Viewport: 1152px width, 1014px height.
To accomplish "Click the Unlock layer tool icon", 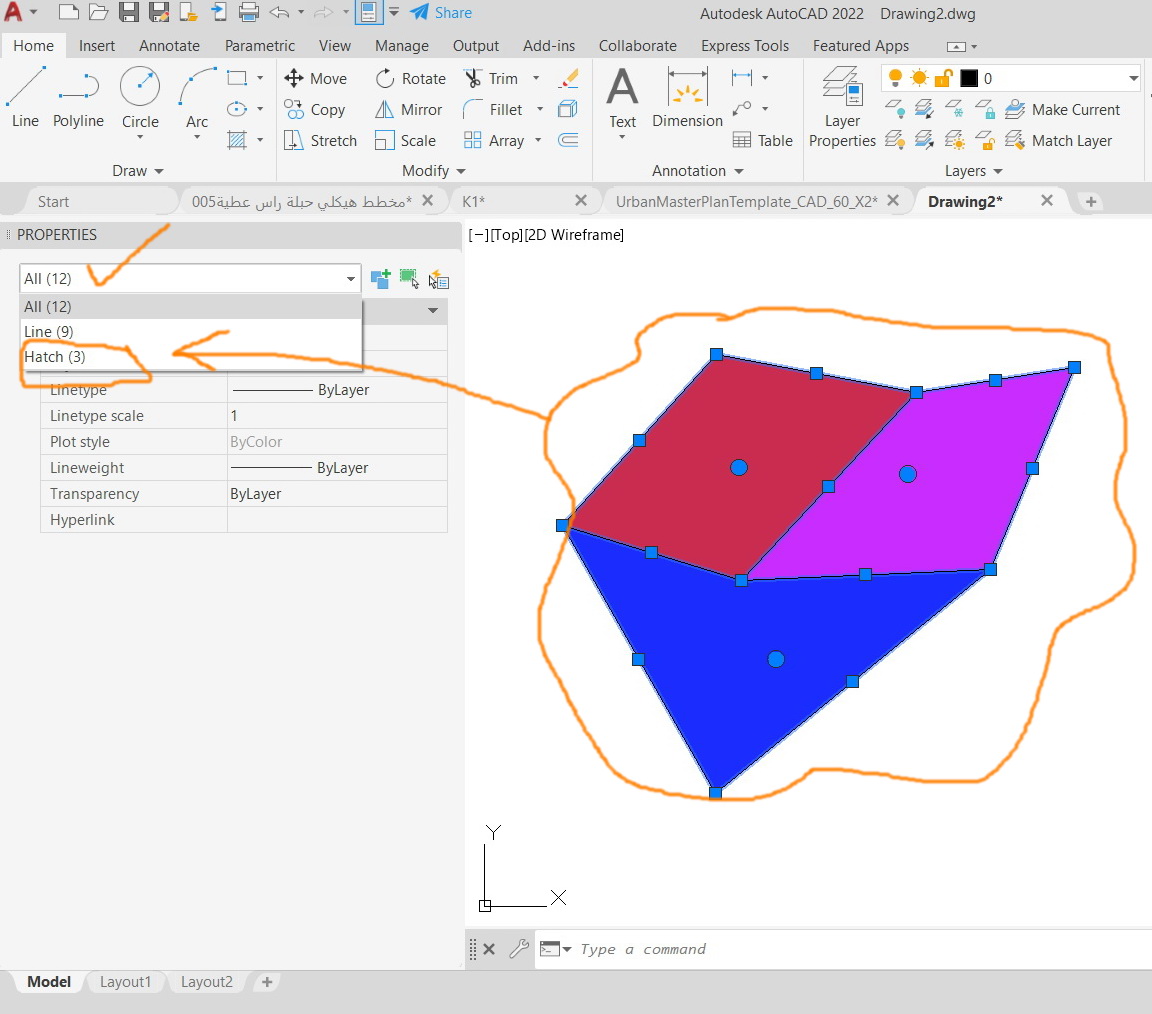I will coord(985,140).
